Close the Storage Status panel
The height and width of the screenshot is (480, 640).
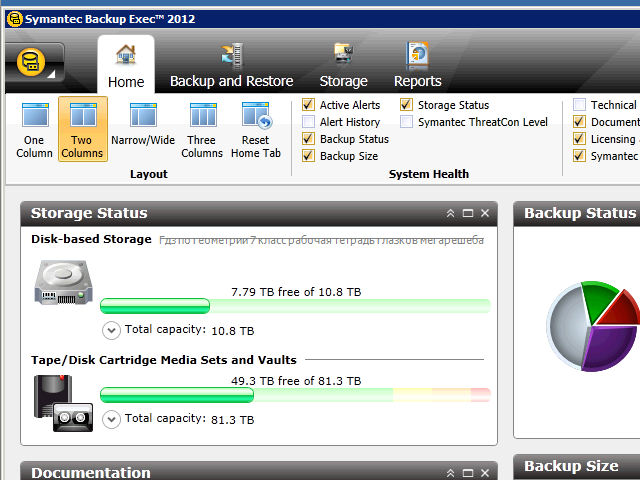(x=485, y=213)
